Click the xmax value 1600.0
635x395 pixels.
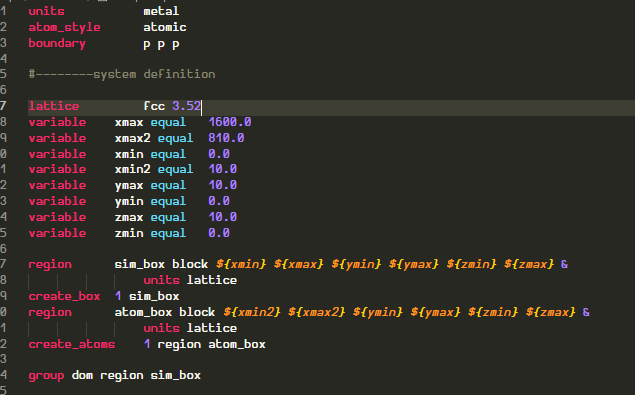pos(230,122)
